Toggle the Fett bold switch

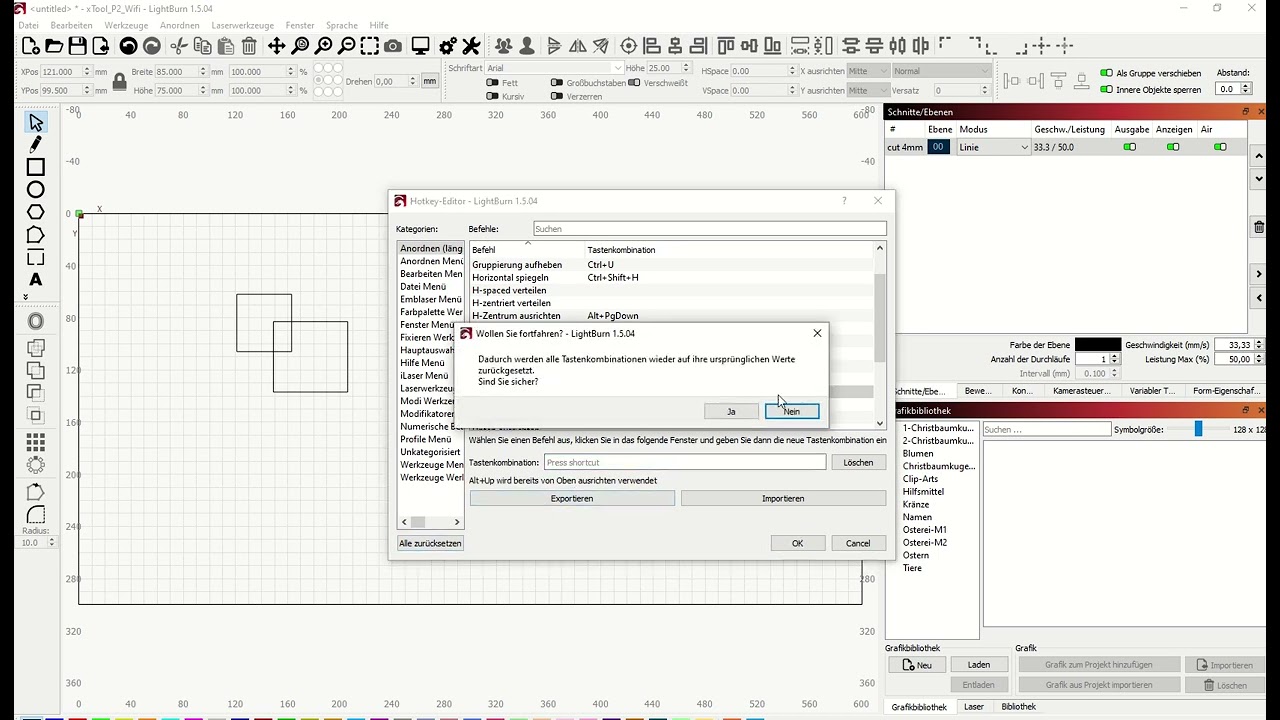pyautogui.click(x=492, y=83)
